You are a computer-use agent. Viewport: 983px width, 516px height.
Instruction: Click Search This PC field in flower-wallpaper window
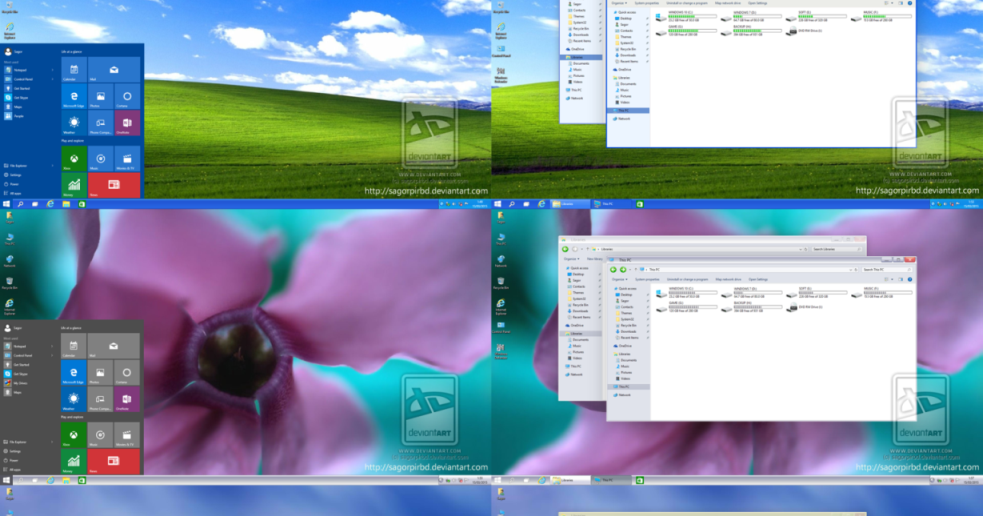[x=885, y=270]
